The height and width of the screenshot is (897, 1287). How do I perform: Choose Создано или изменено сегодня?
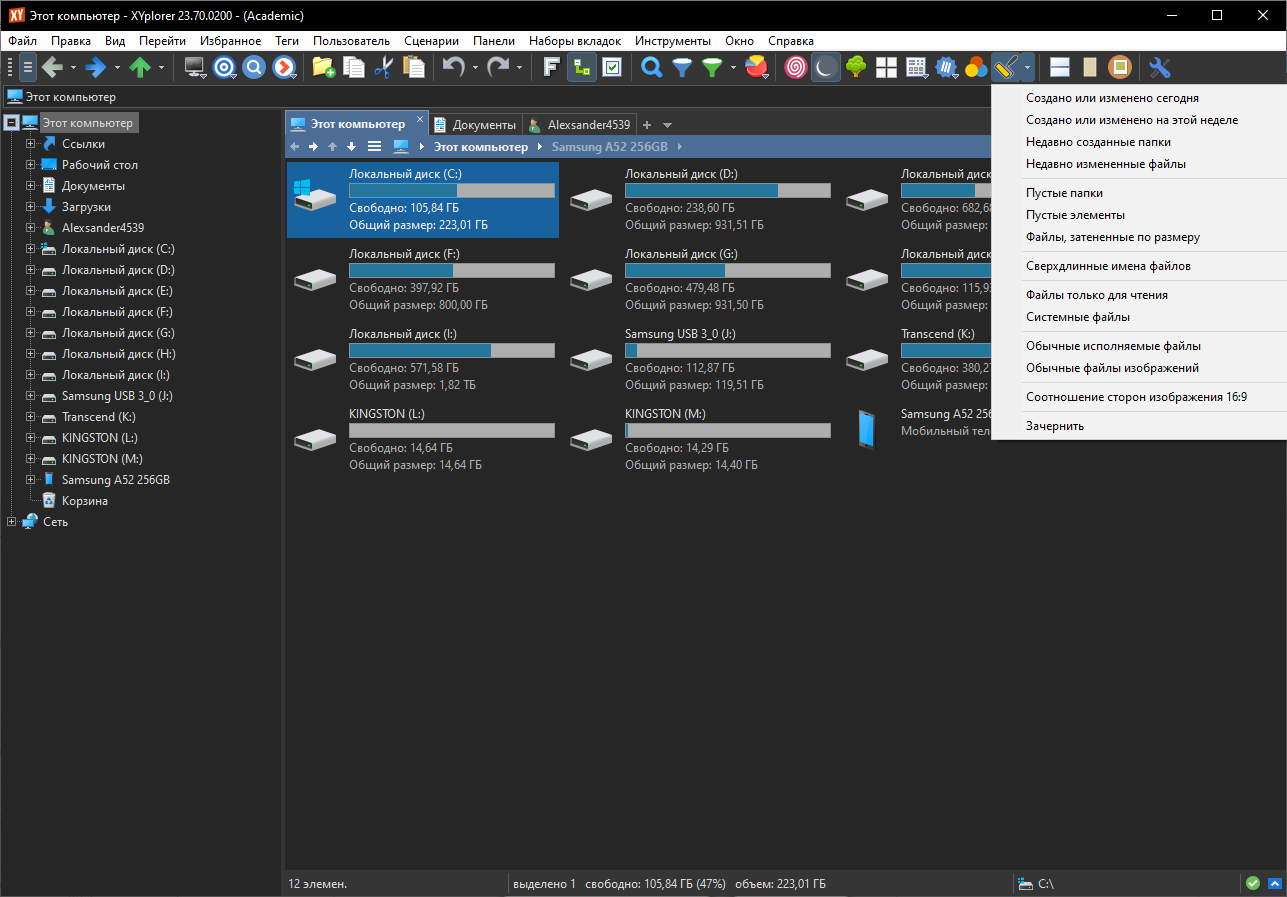1112,98
